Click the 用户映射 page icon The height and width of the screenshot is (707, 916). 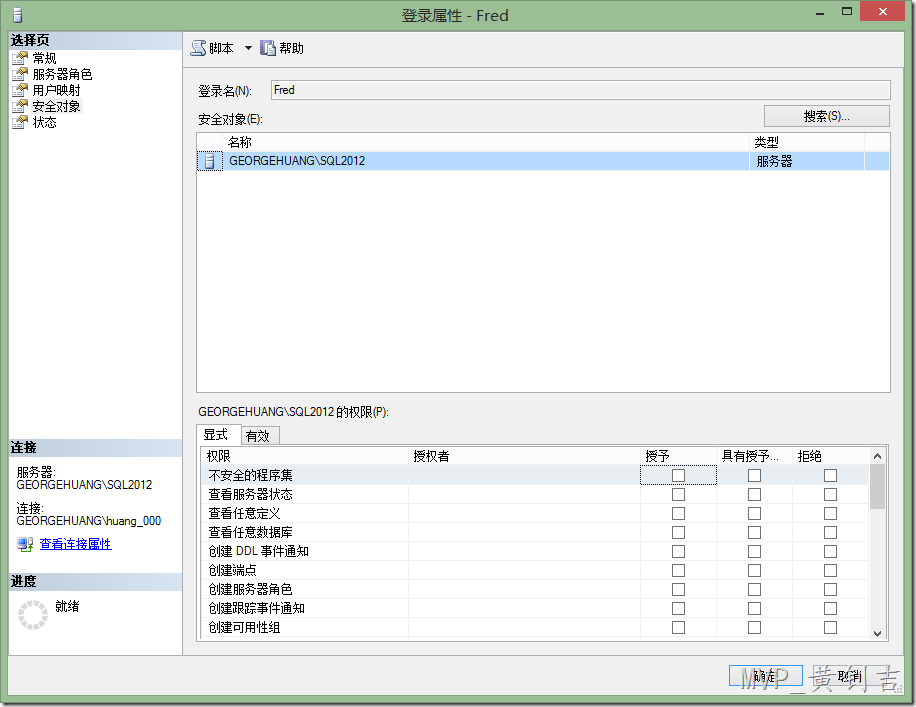point(20,90)
